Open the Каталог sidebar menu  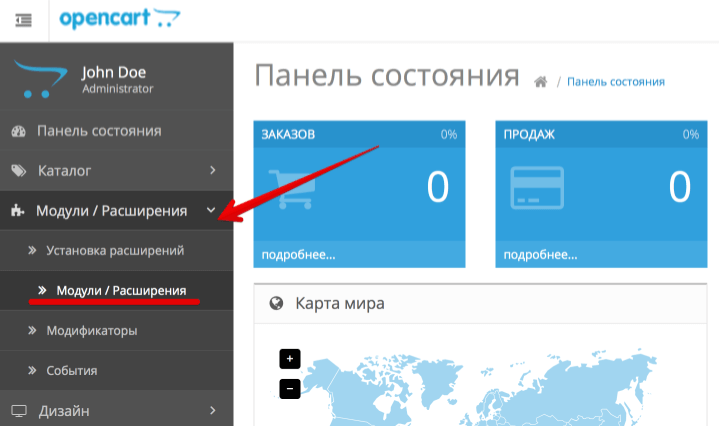116,171
